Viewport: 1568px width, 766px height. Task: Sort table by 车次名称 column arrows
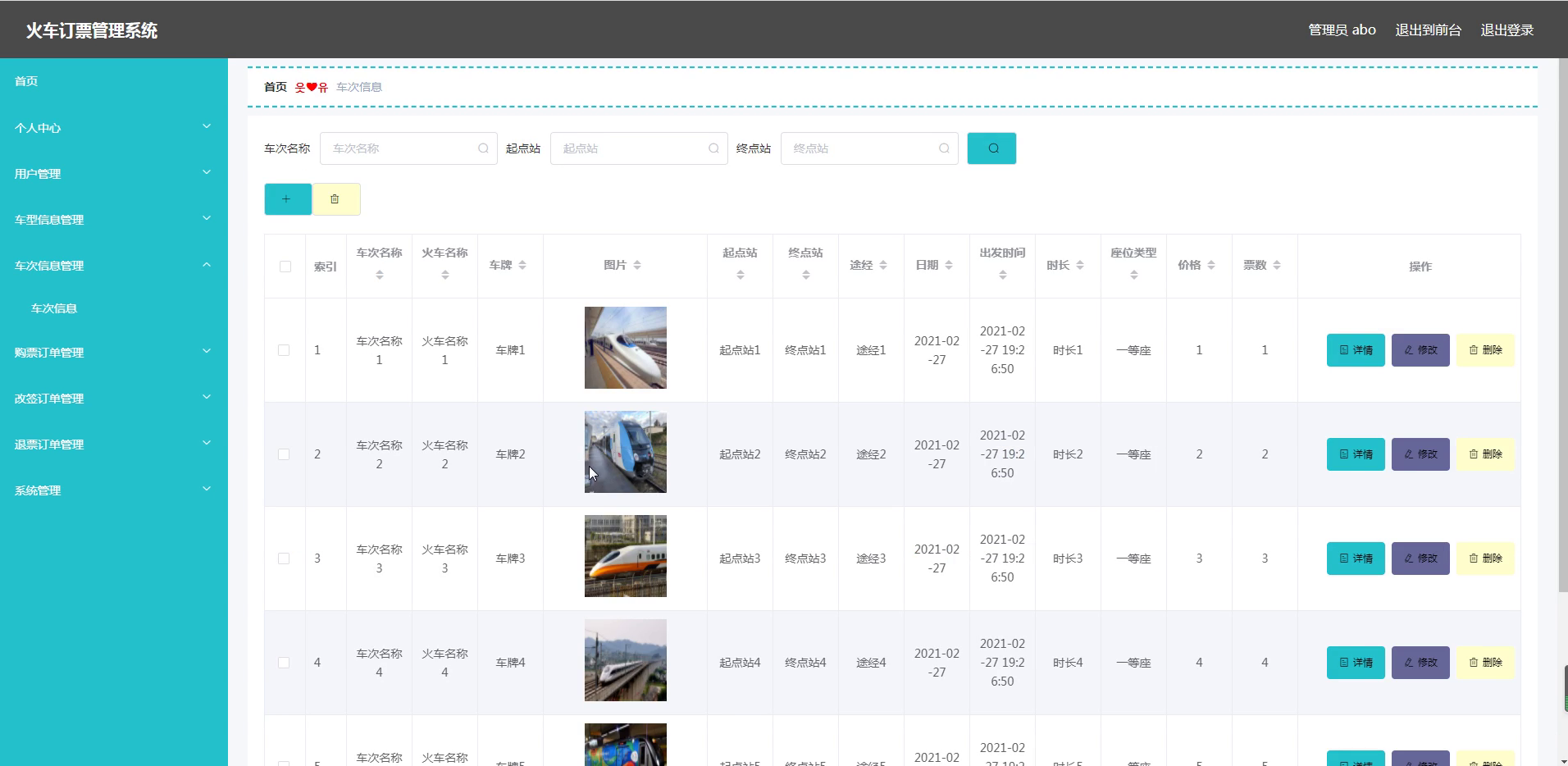379,276
